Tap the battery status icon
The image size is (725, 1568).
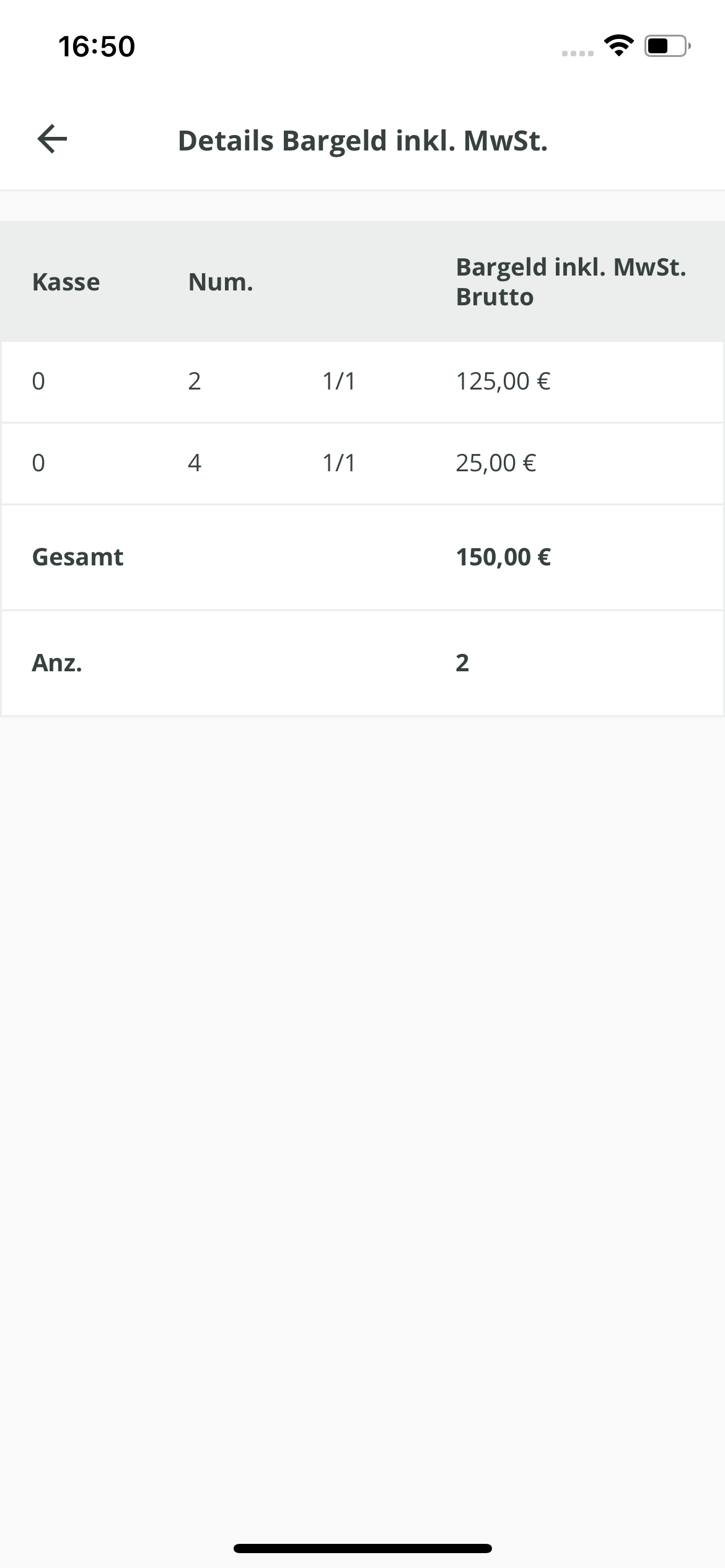point(667,46)
